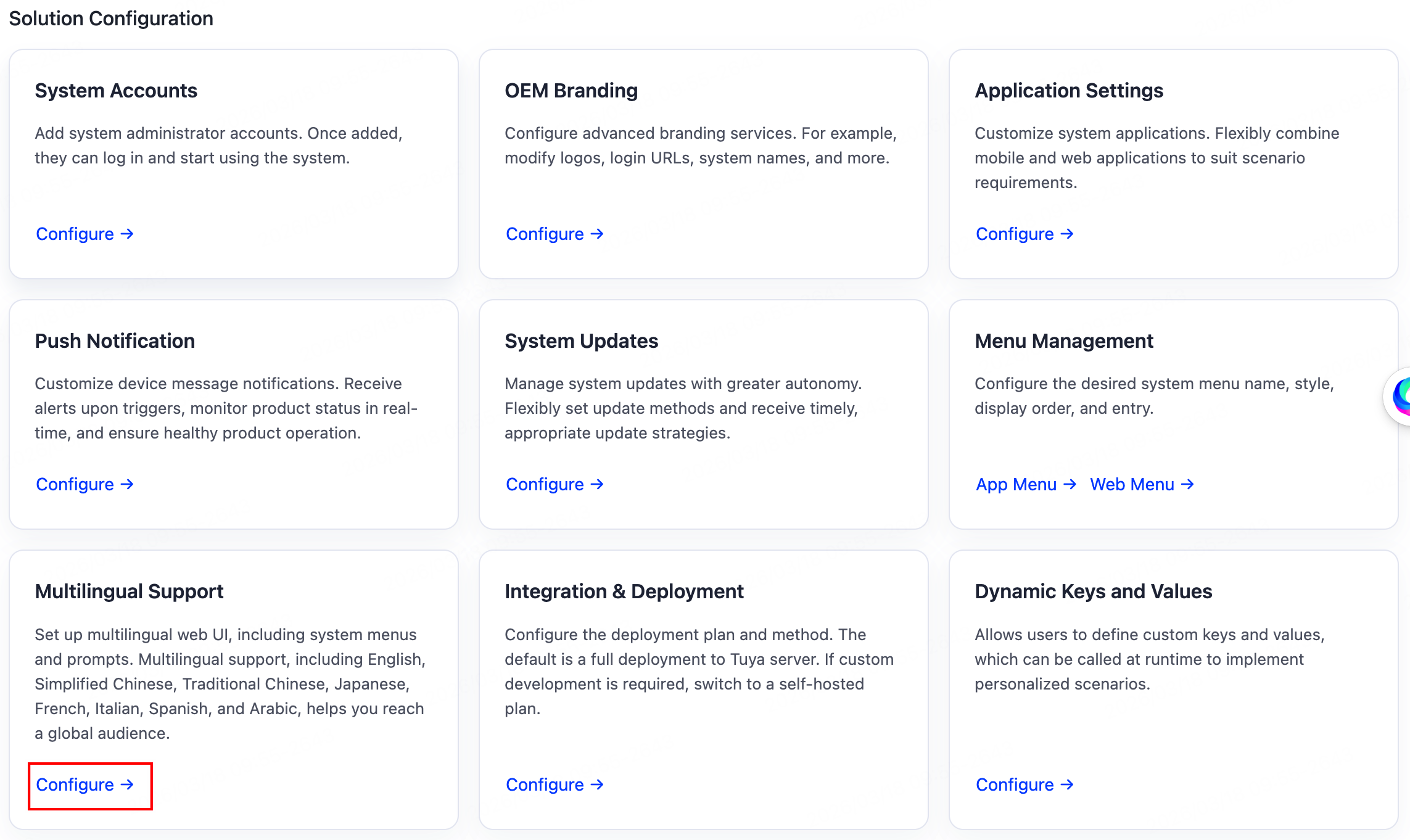Open Push Notification Configure link
The height and width of the screenshot is (840, 1410).
(x=75, y=484)
